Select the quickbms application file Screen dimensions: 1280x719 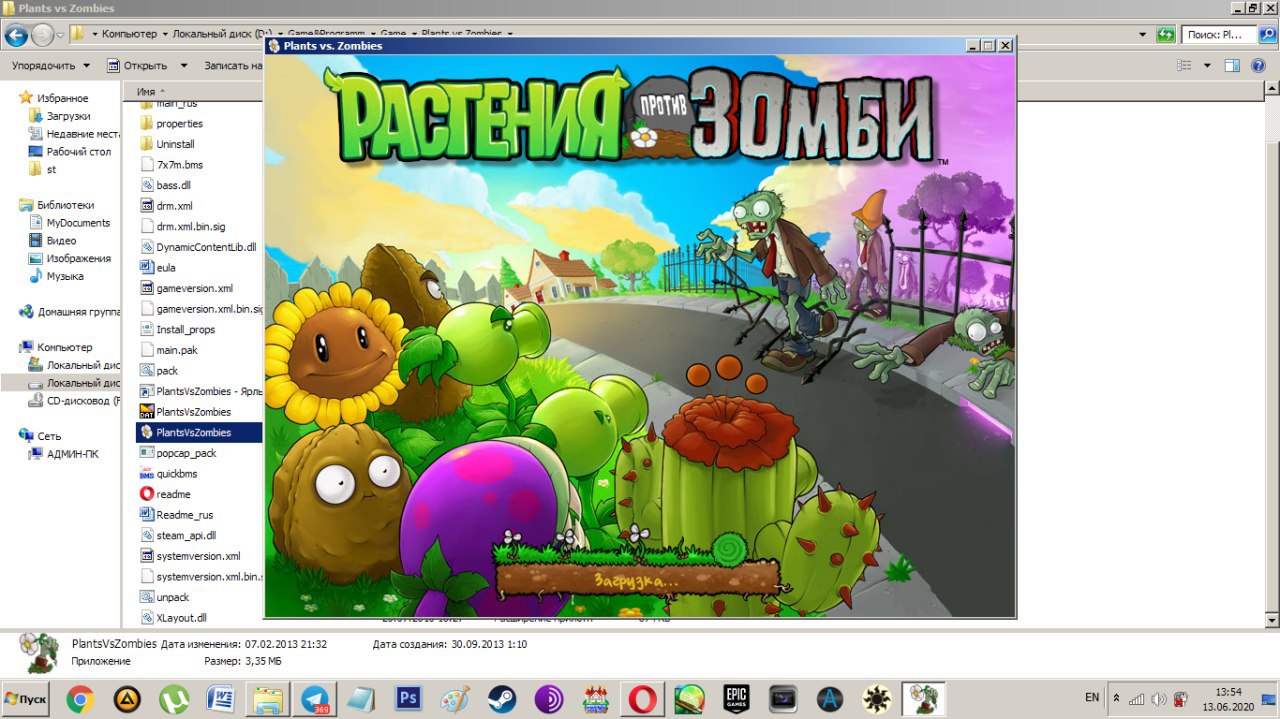click(x=168, y=474)
